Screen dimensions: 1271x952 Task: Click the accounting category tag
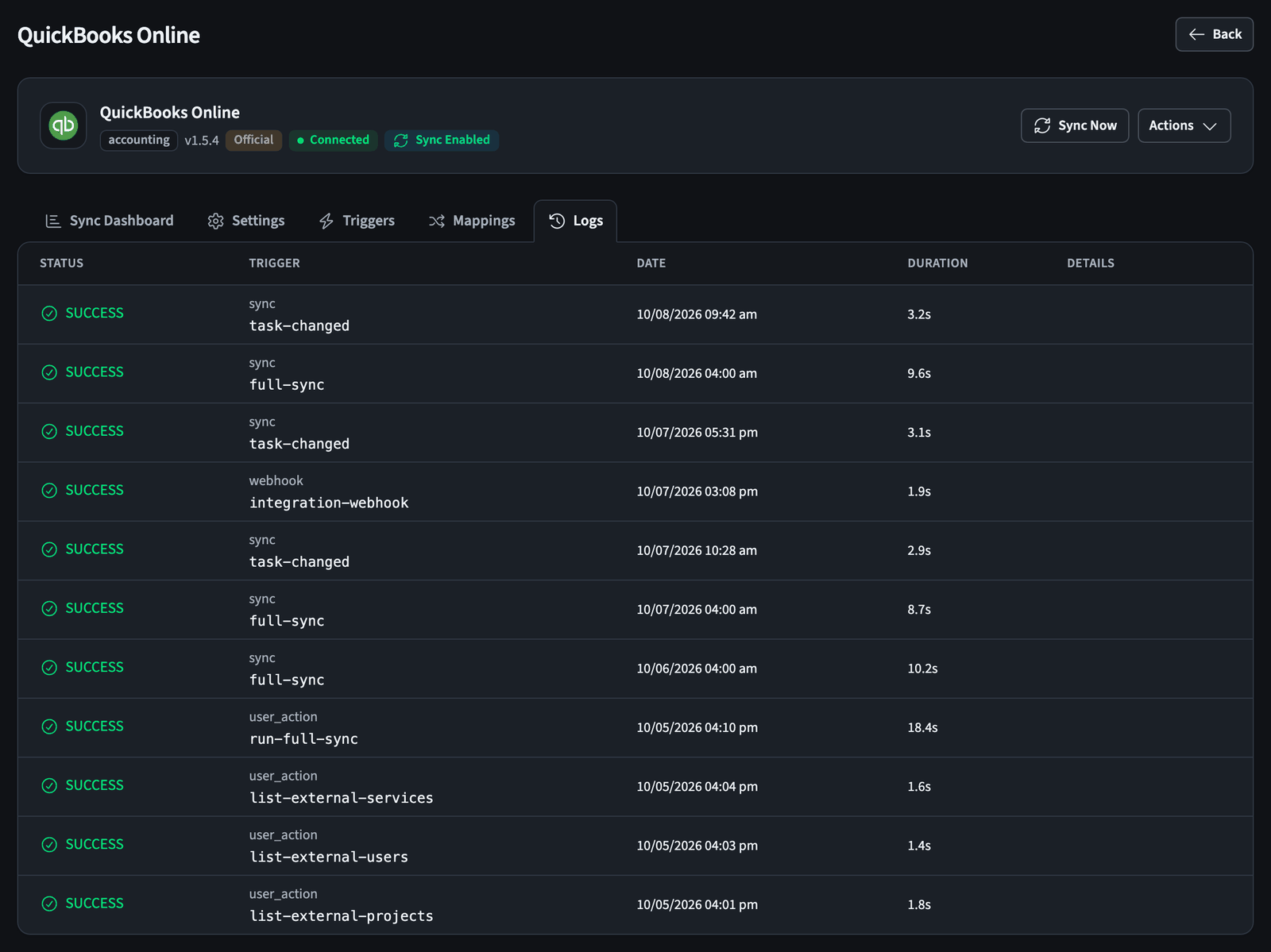coord(139,141)
